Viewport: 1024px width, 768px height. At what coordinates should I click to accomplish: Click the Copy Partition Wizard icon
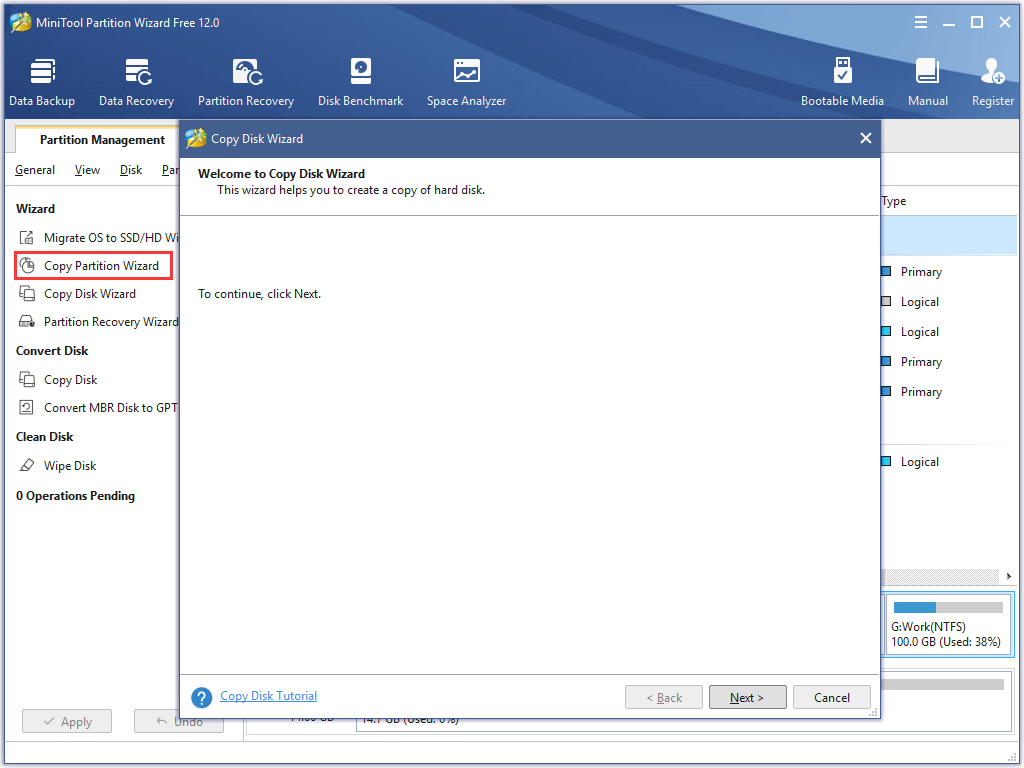27,266
